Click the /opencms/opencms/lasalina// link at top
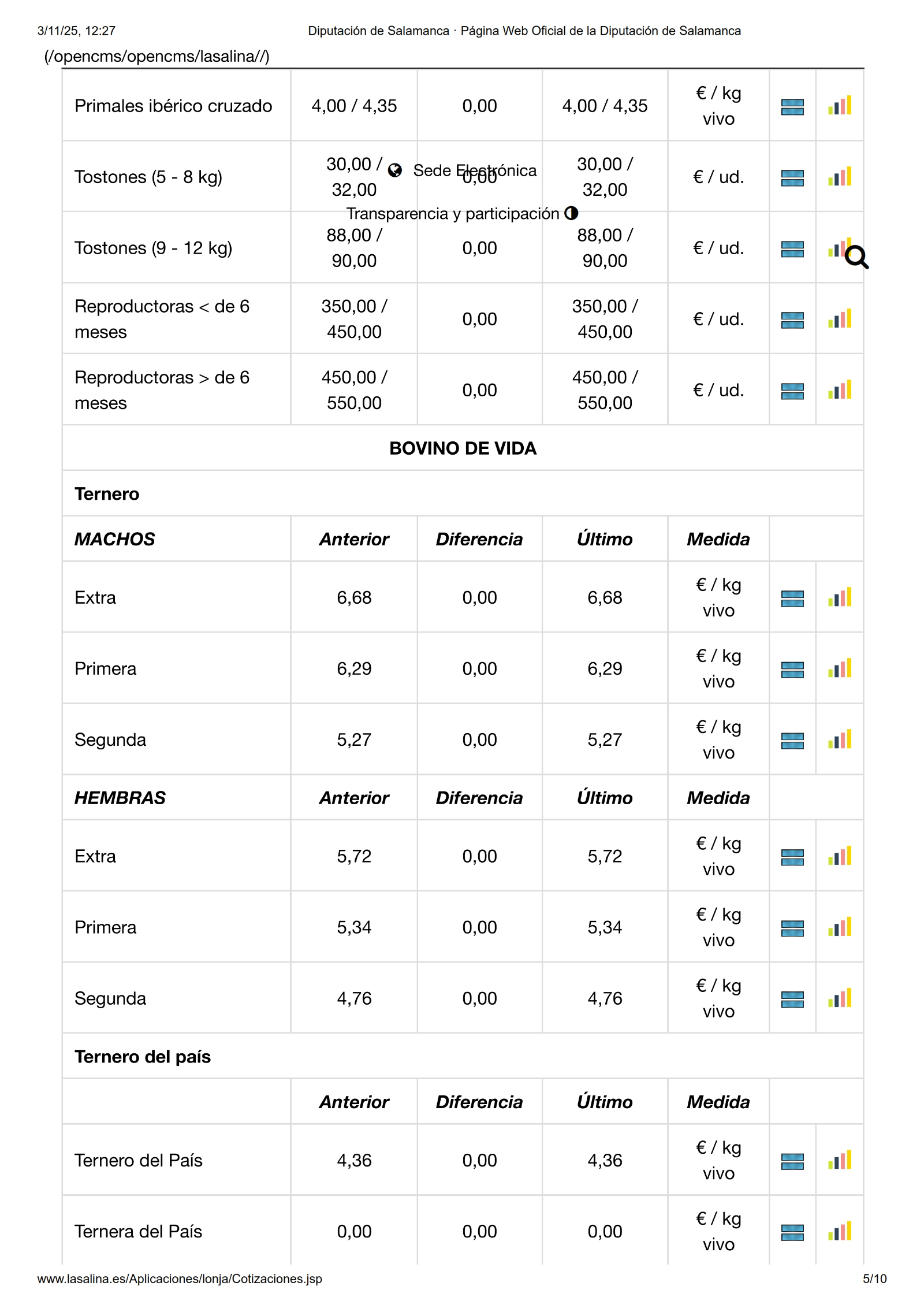The width and height of the screenshot is (924, 1308). pos(157,57)
